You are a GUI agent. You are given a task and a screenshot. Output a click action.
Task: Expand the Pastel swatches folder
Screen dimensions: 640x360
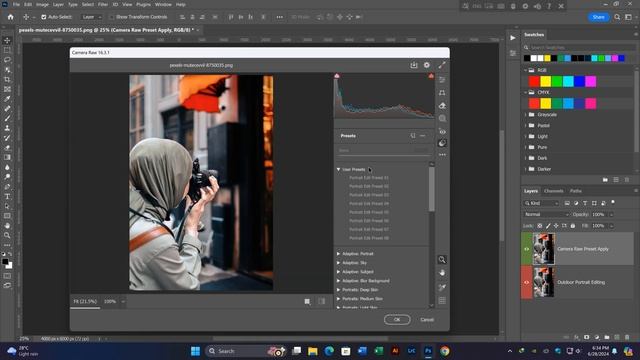tap(526, 126)
